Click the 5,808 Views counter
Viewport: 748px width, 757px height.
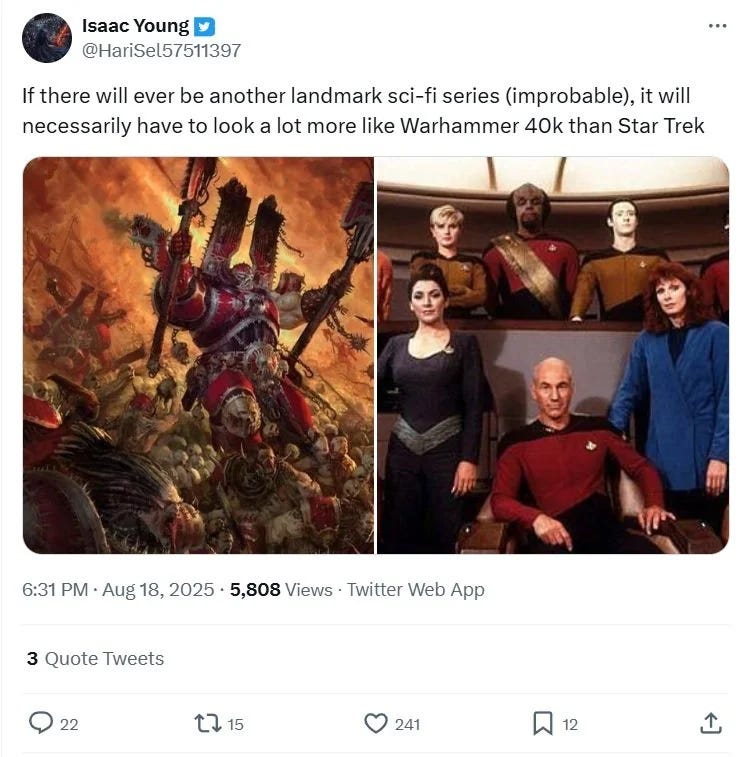tap(281, 589)
